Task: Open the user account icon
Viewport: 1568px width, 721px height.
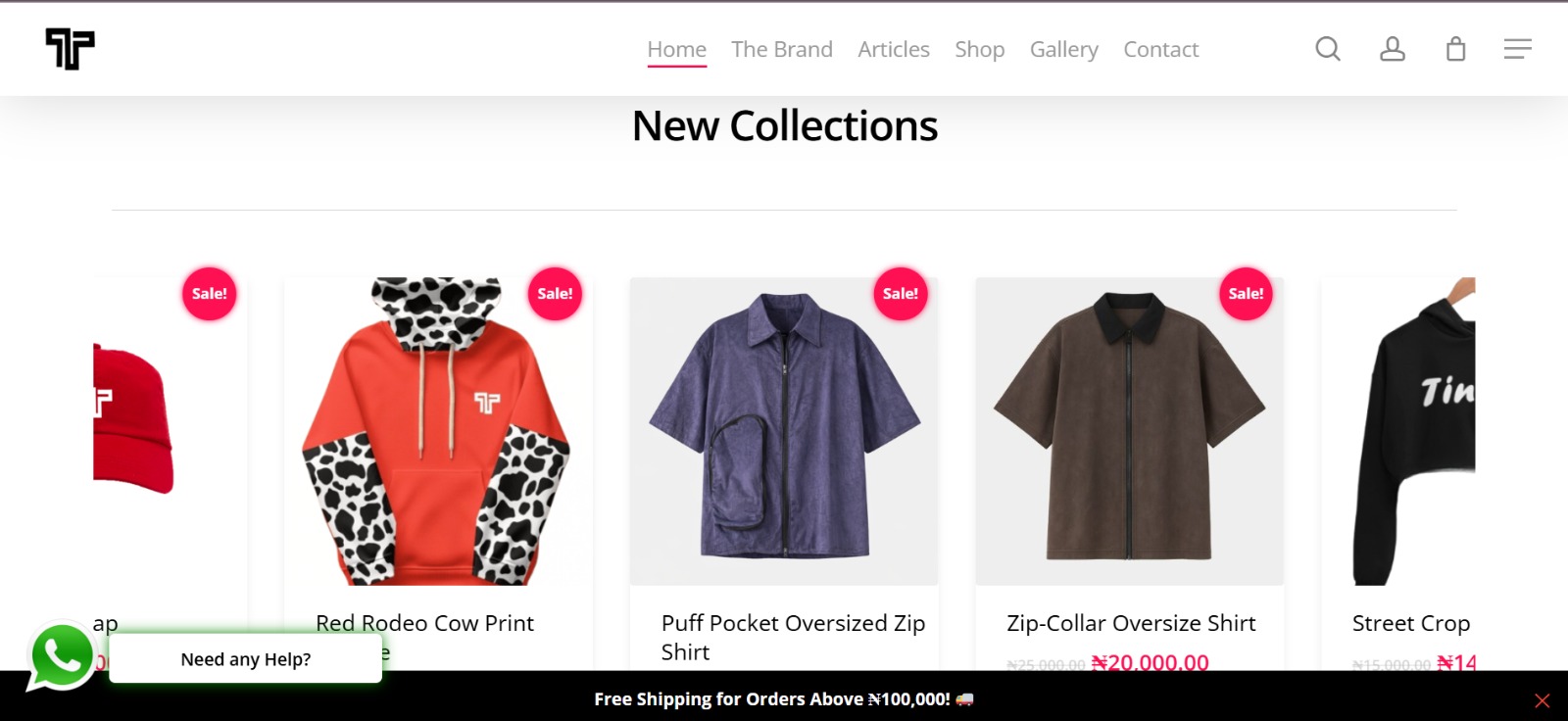Action: point(1393,49)
